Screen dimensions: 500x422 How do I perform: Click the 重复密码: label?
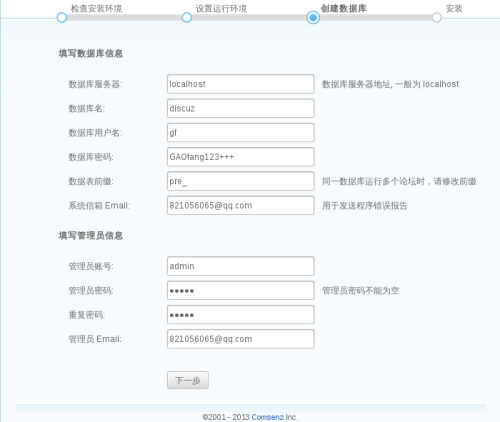[x=87, y=315]
